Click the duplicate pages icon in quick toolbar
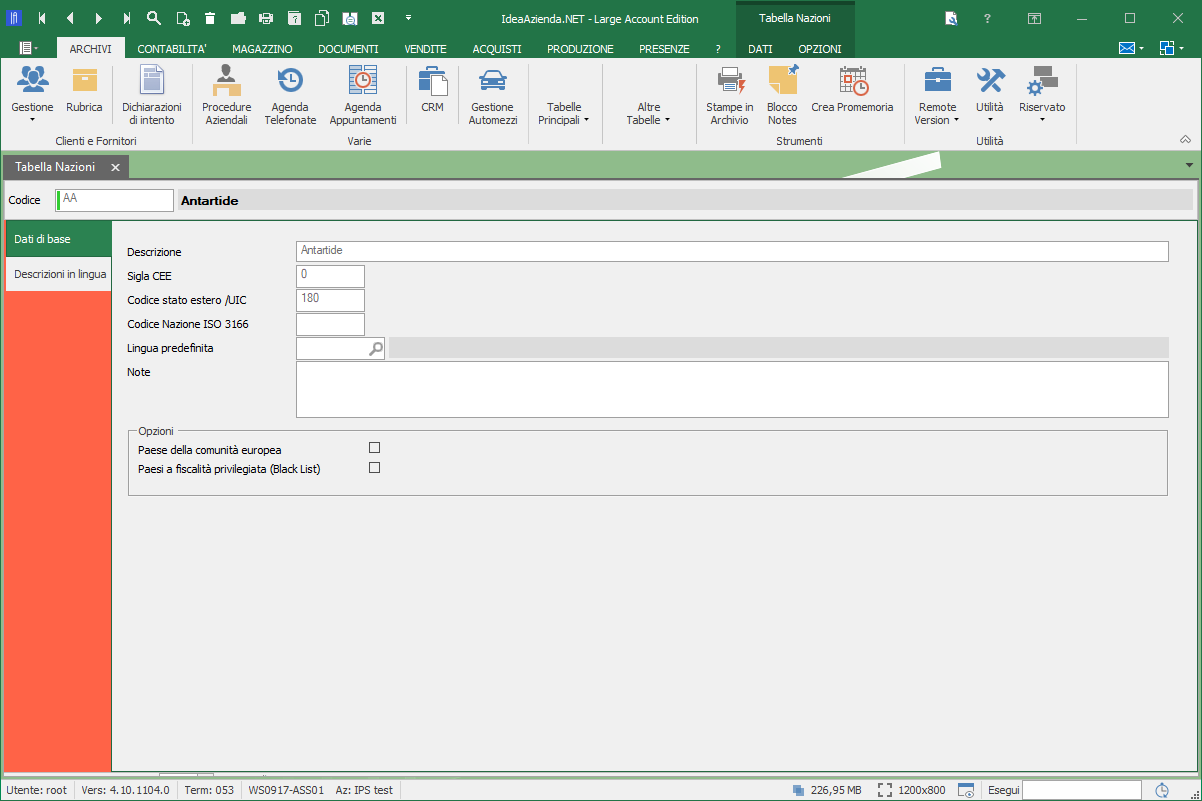This screenshot has width=1202, height=801. [322, 18]
